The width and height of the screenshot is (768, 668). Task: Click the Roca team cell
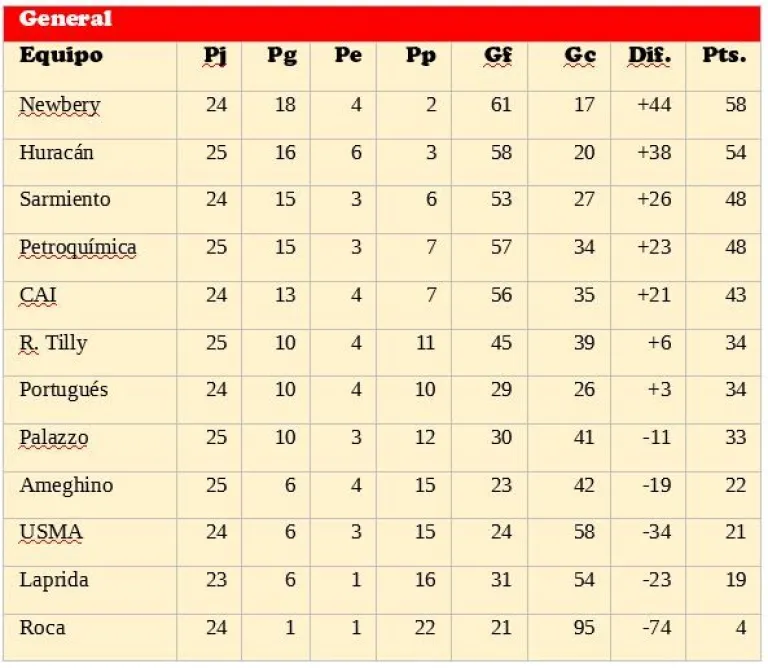click(x=42, y=627)
